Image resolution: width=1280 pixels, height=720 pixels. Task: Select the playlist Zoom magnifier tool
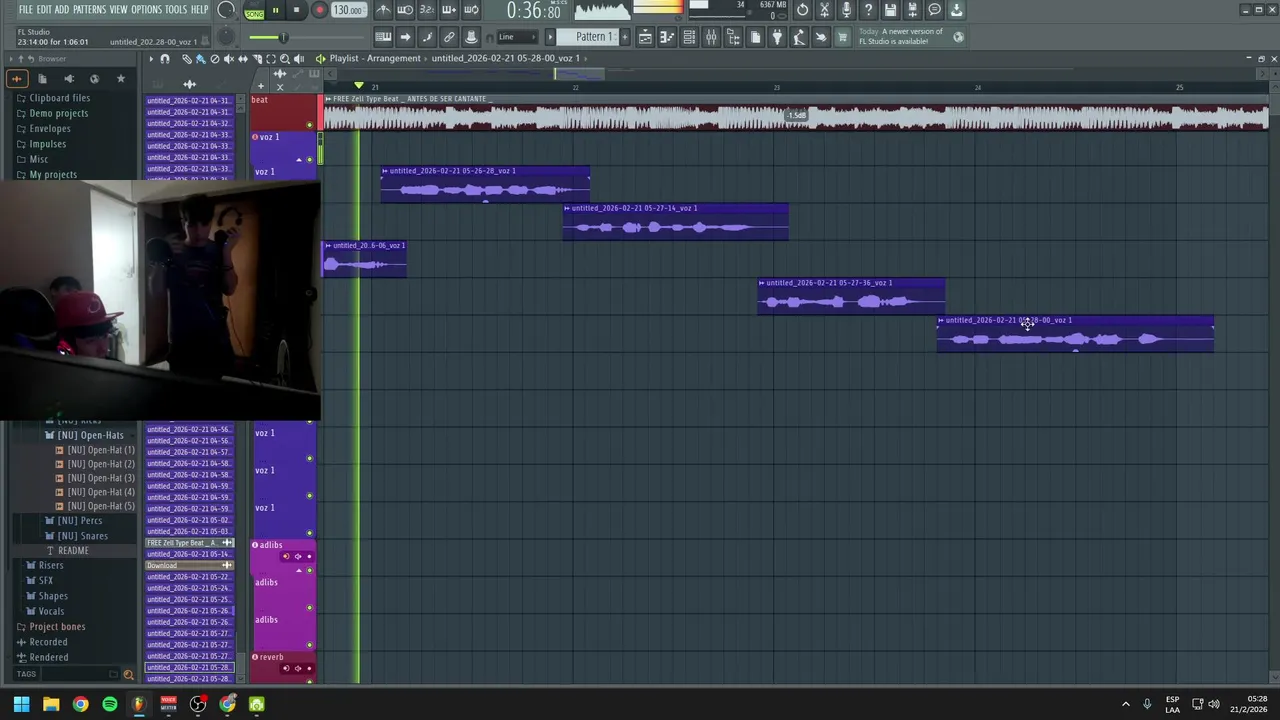click(285, 59)
